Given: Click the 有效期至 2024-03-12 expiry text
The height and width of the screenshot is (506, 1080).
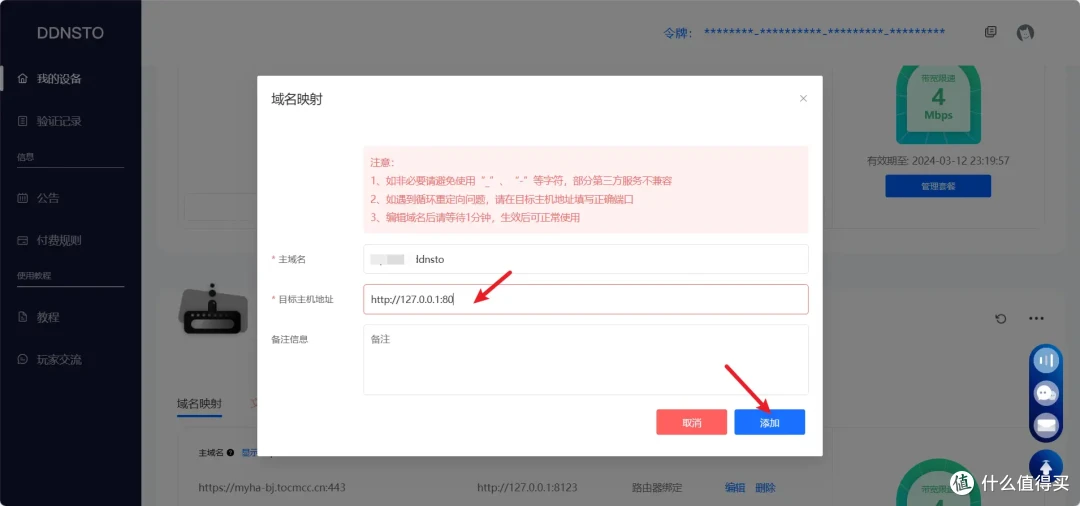Looking at the screenshot, I should pyautogui.click(x=937, y=160).
